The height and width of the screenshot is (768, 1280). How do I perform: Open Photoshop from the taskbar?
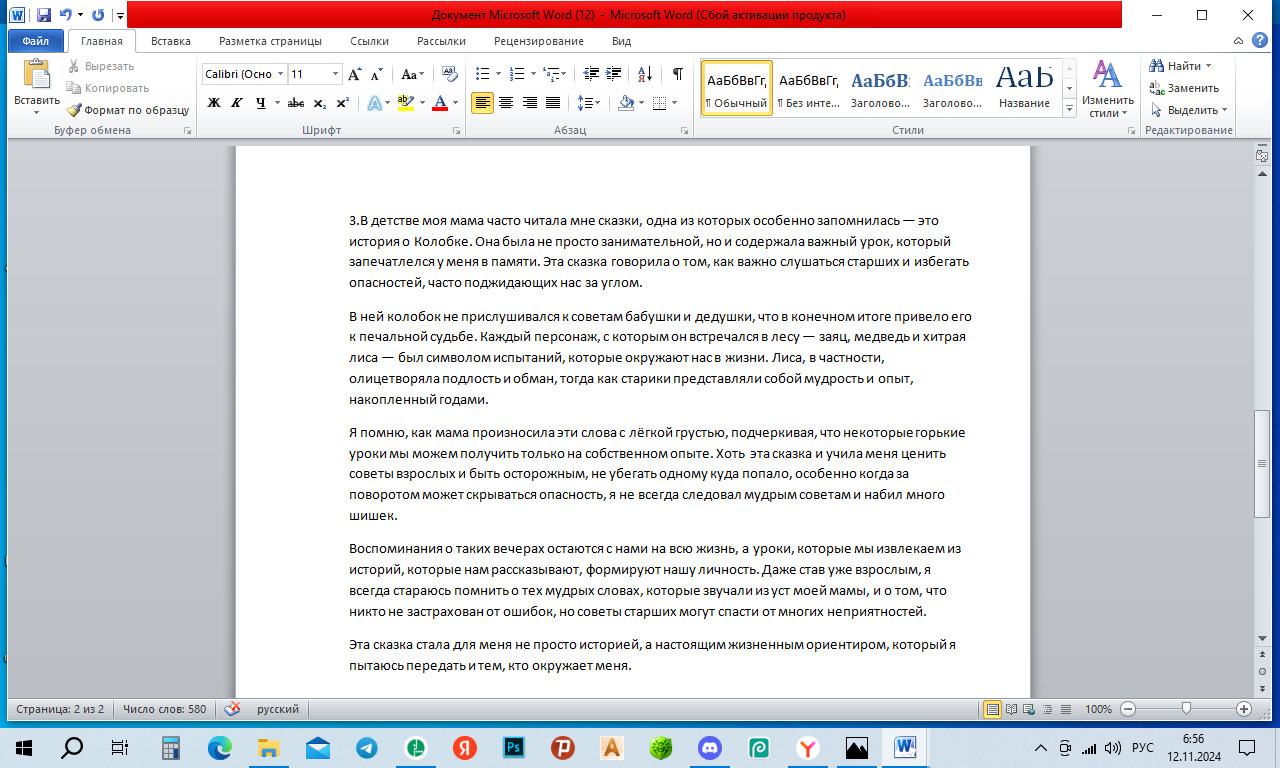[x=516, y=747]
